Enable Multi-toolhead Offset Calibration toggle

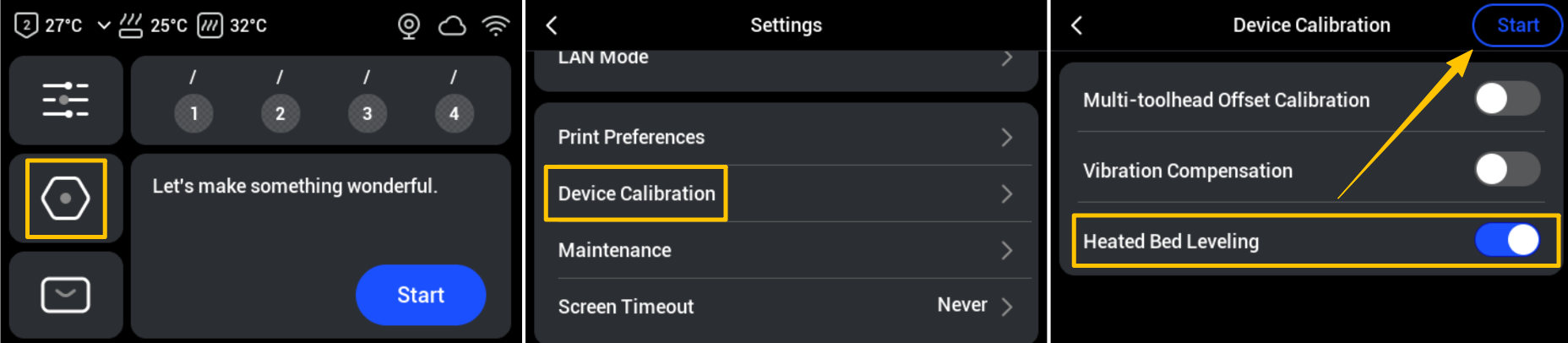[1507, 99]
